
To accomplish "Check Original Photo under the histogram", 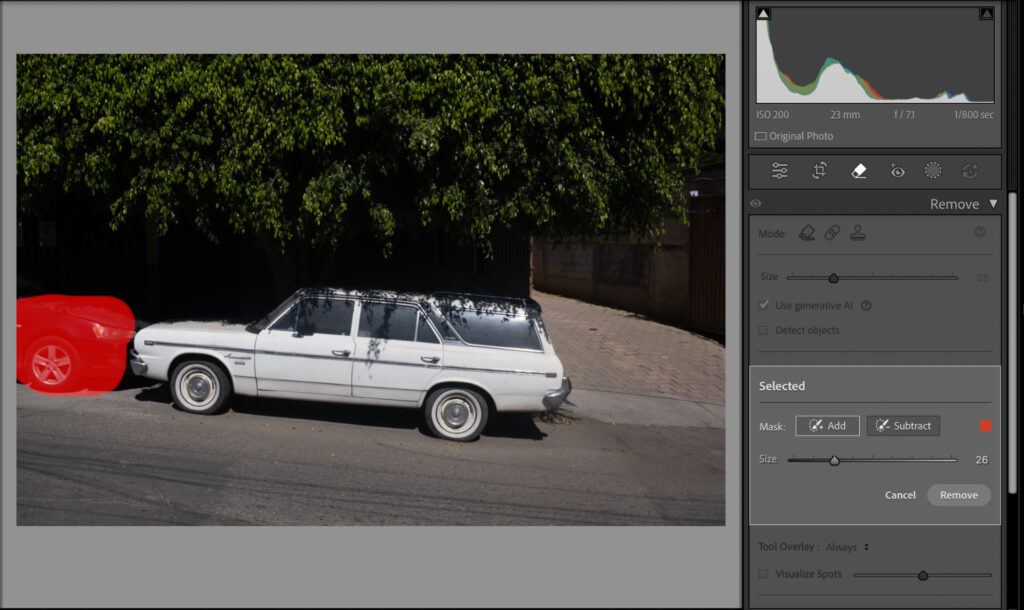I will click(x=760, y=136).
